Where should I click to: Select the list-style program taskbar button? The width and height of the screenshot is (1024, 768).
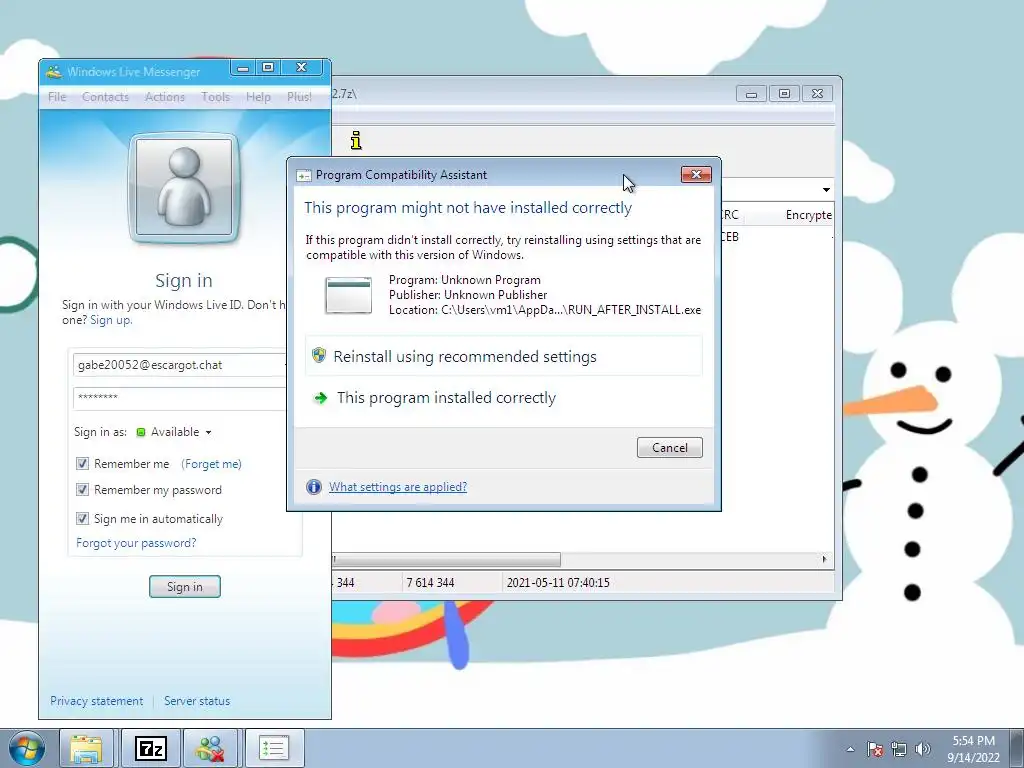[274, 748]
